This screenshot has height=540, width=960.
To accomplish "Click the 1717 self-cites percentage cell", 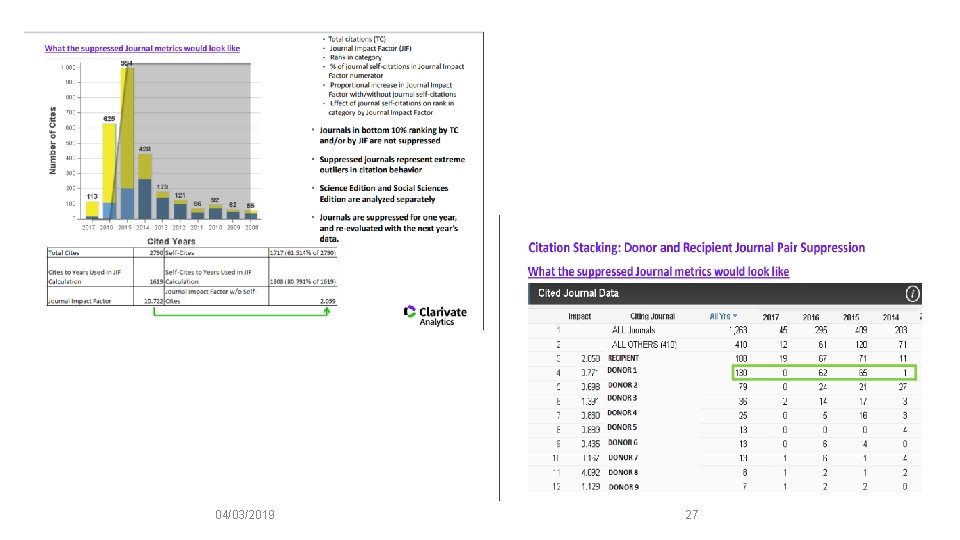I will 302,252.
